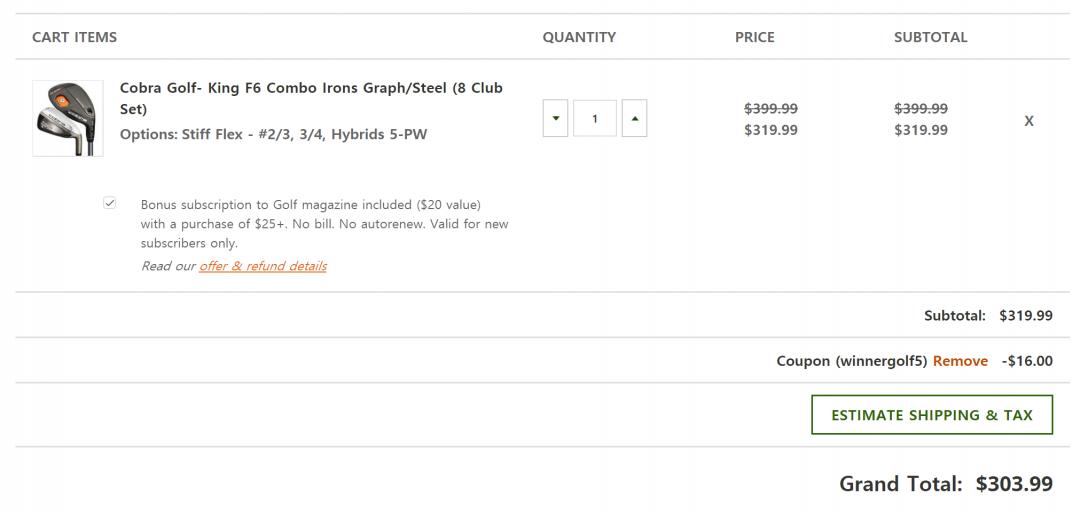The height and width of the screenshot is (512, 1080).
Task: Uncheck the bonus Golf magazine subscription checkbox
Action: coord(110,203)
